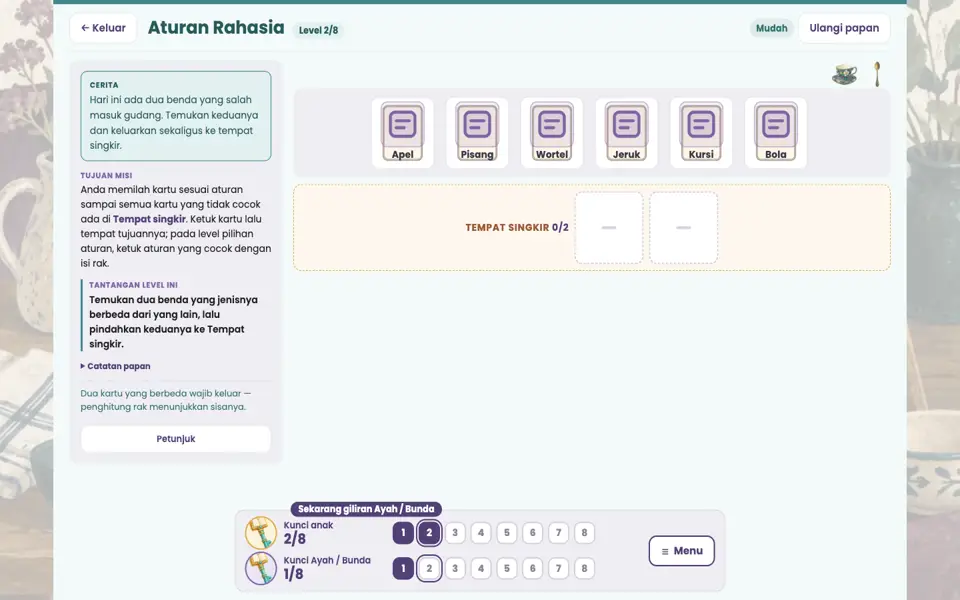Image resolution: width=960 pixels, height=600 pixels.
Task: Select Kunci anak level 8
Action: [584, 533]
